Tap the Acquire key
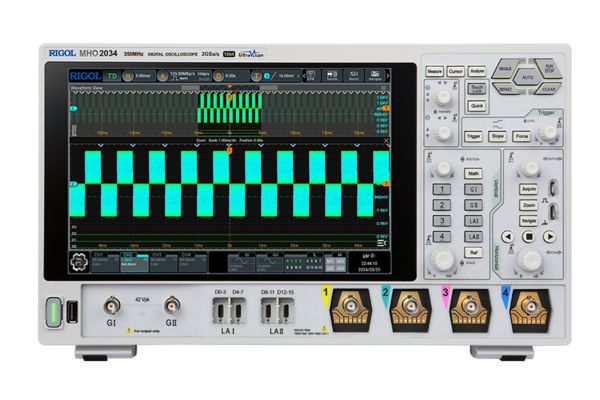 [x=529, y=189]
